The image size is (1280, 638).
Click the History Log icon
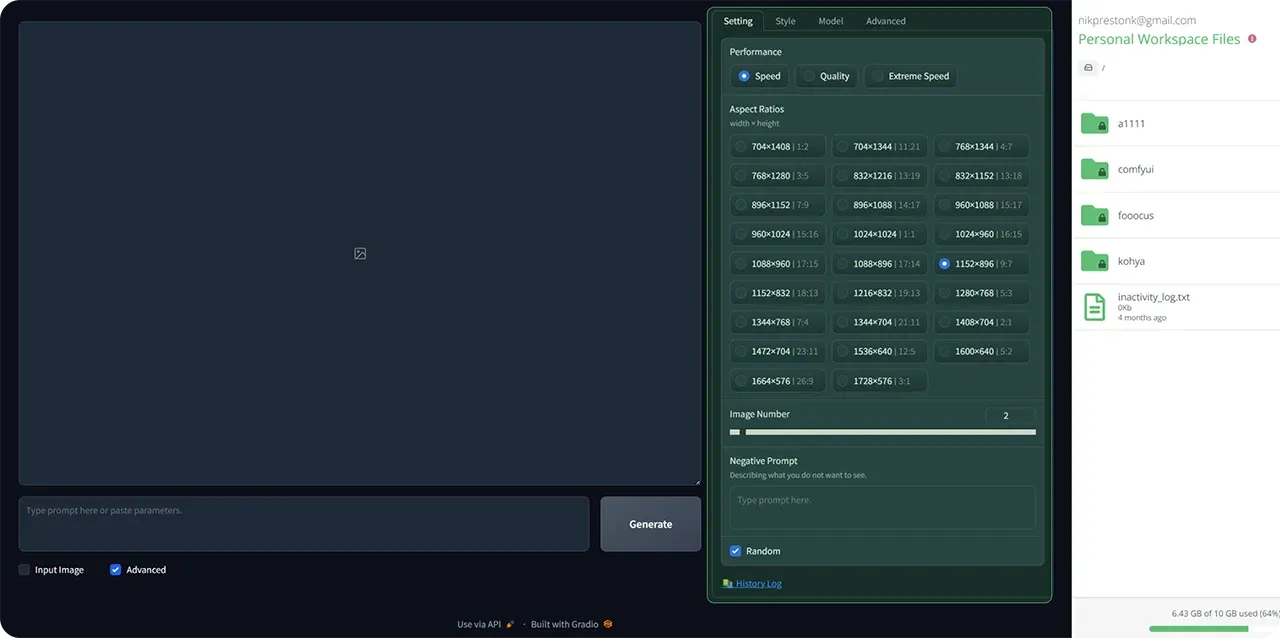[x=728, y=583]
